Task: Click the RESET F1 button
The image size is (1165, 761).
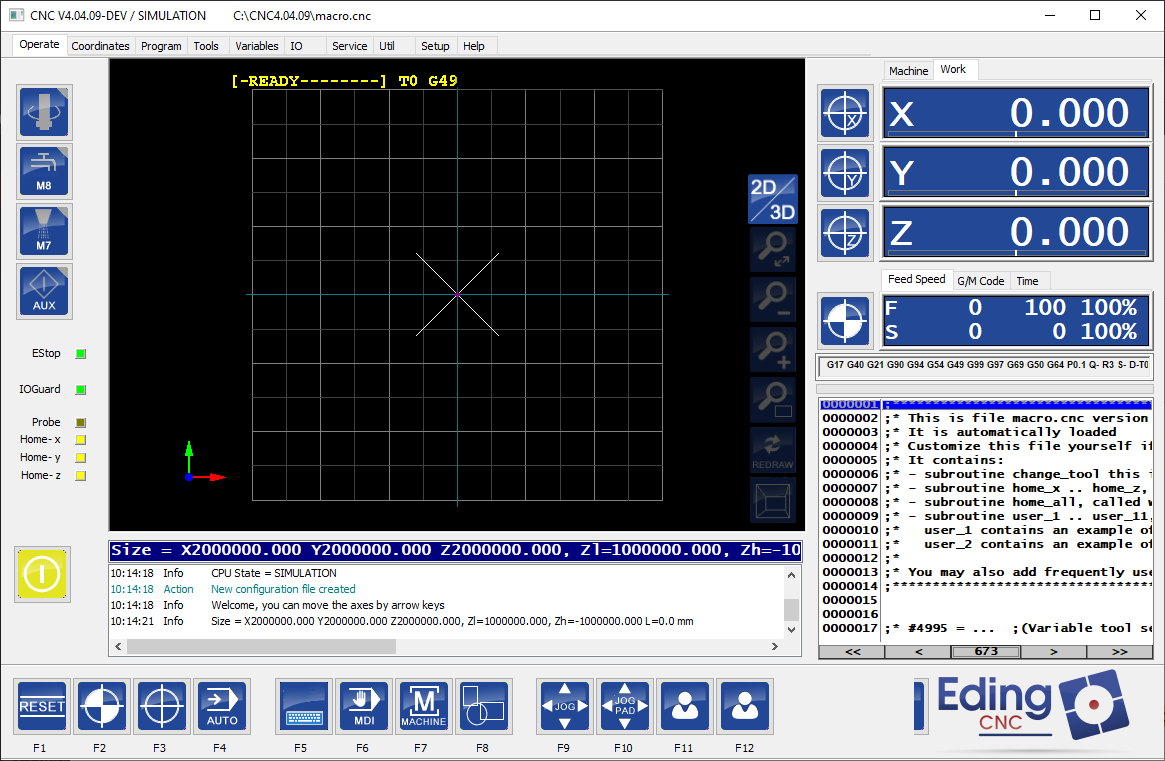Action: tap(42, 706)
